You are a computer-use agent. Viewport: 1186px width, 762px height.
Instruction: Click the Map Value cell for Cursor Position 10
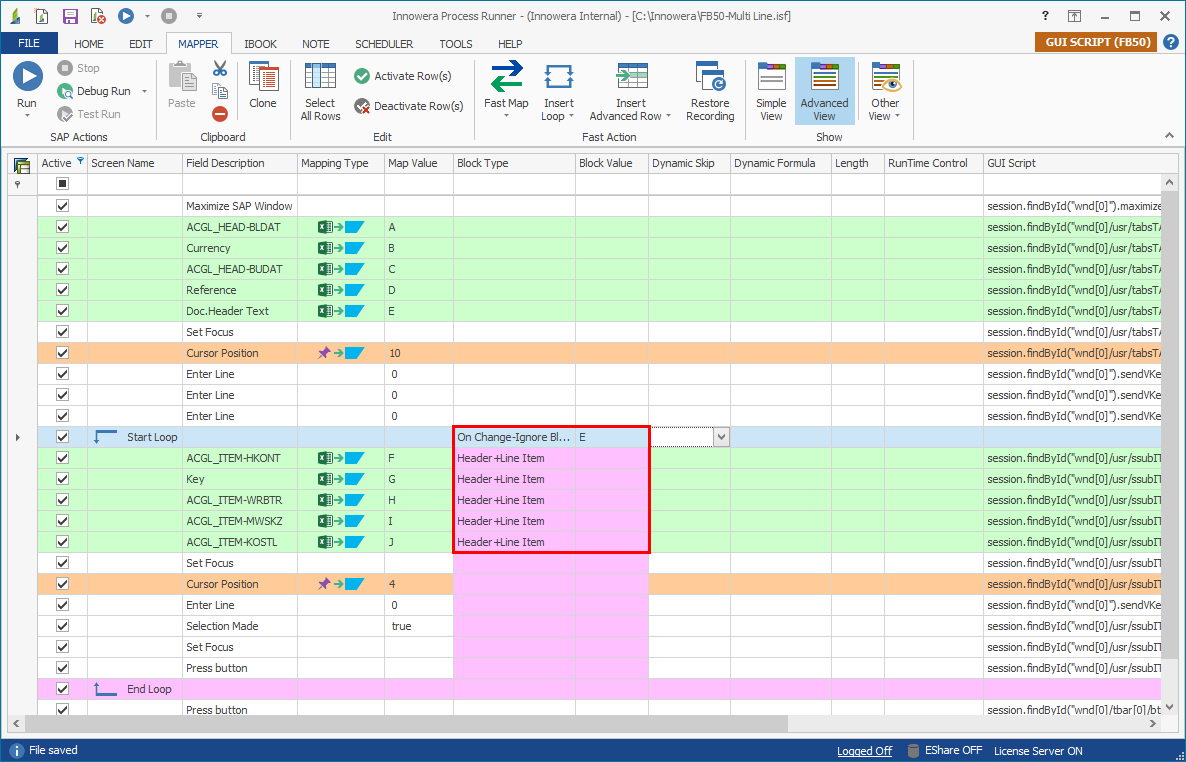point(418,353)
